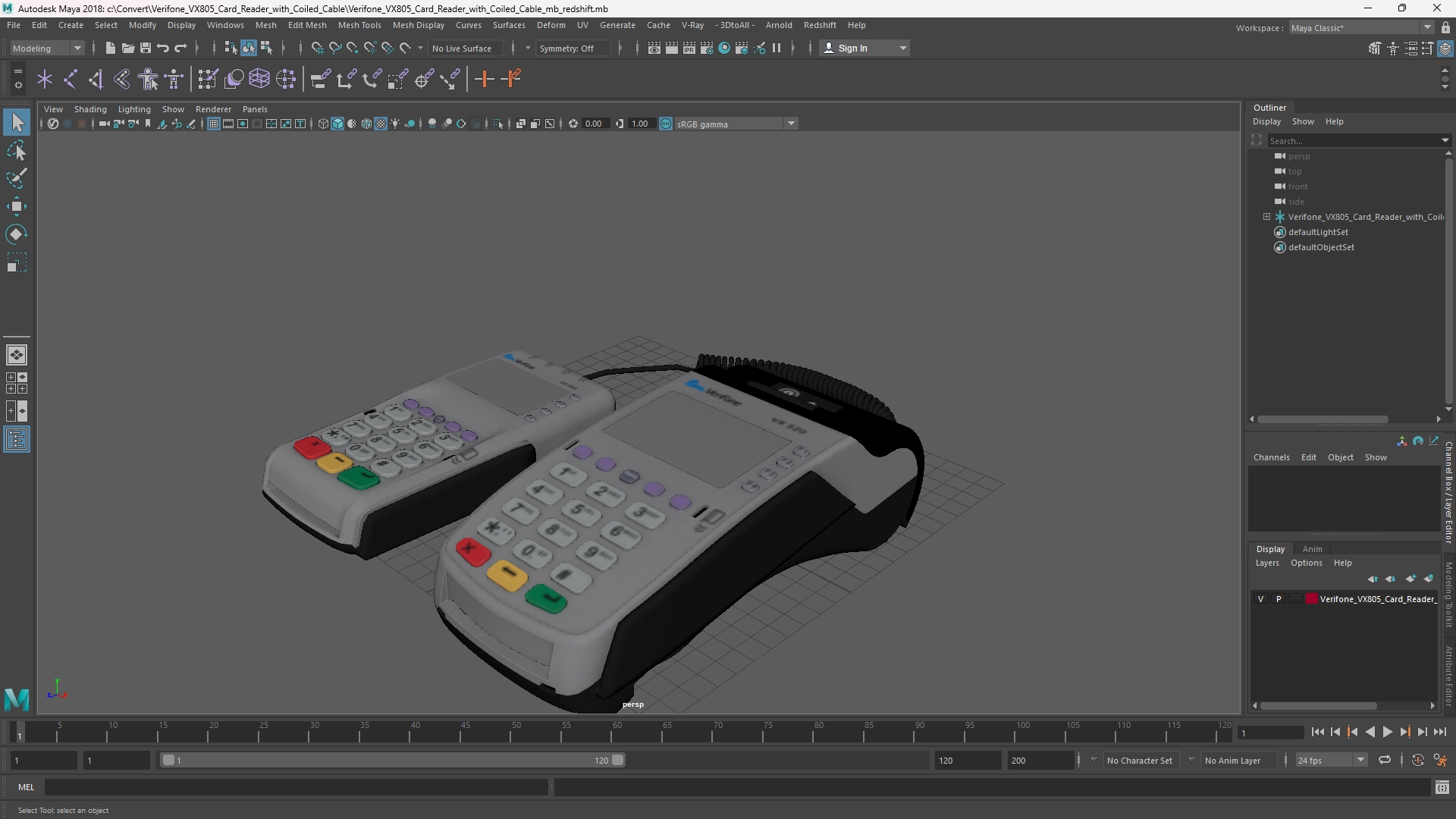Image resolution: width=1456 pixels, height=819 pixels.
Task: Open the Modeling menu set dropdown
Action: pyautogui.click(x=47, y=48)
